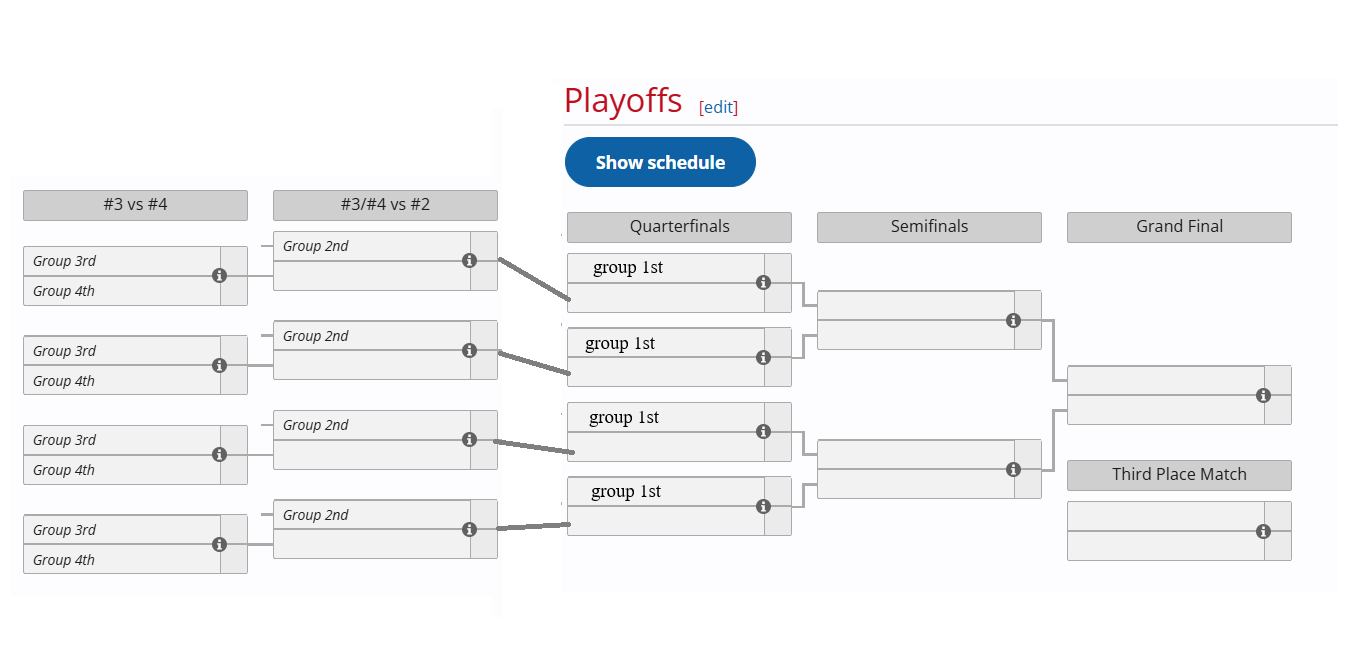Open info icon of top #3/#4 vs #2 match
Viewport: 1345px width, 646px height.
coord(469,260)
